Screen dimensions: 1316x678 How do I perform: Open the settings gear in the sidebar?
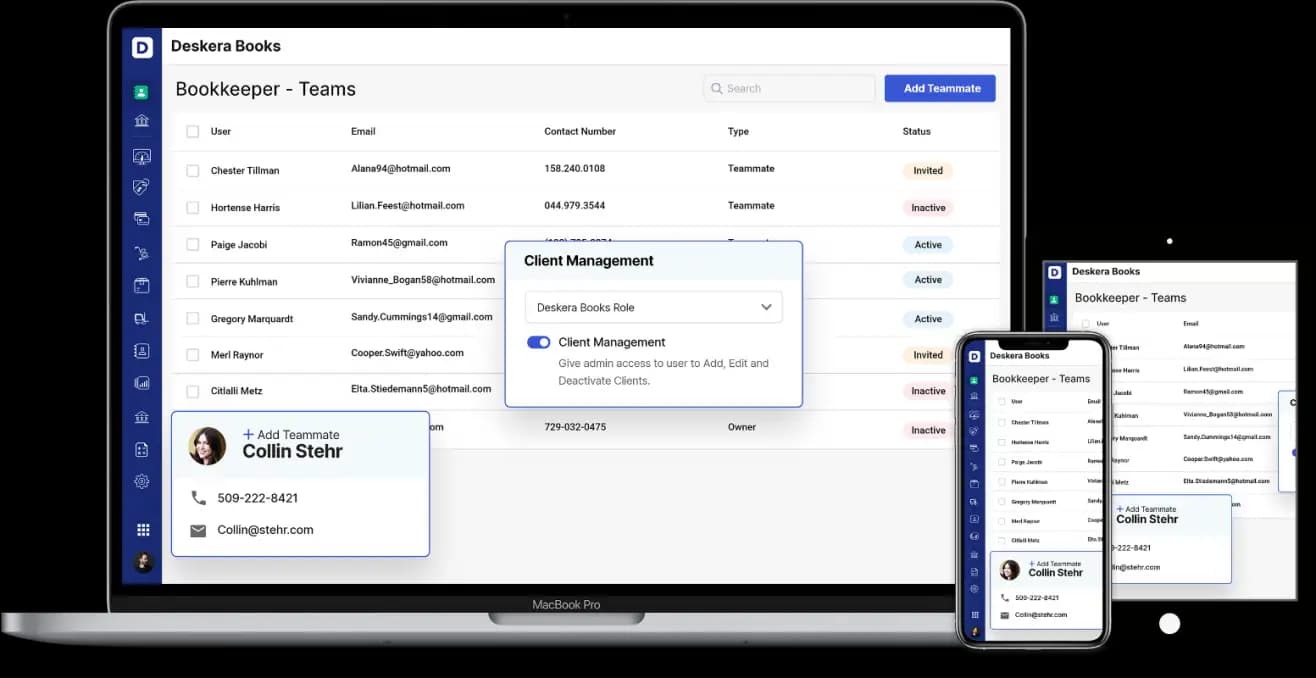141,481
